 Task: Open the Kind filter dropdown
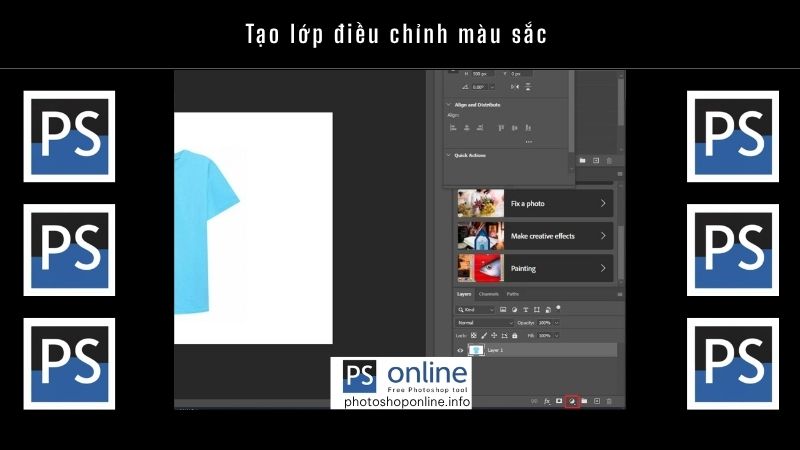point(475,310)
